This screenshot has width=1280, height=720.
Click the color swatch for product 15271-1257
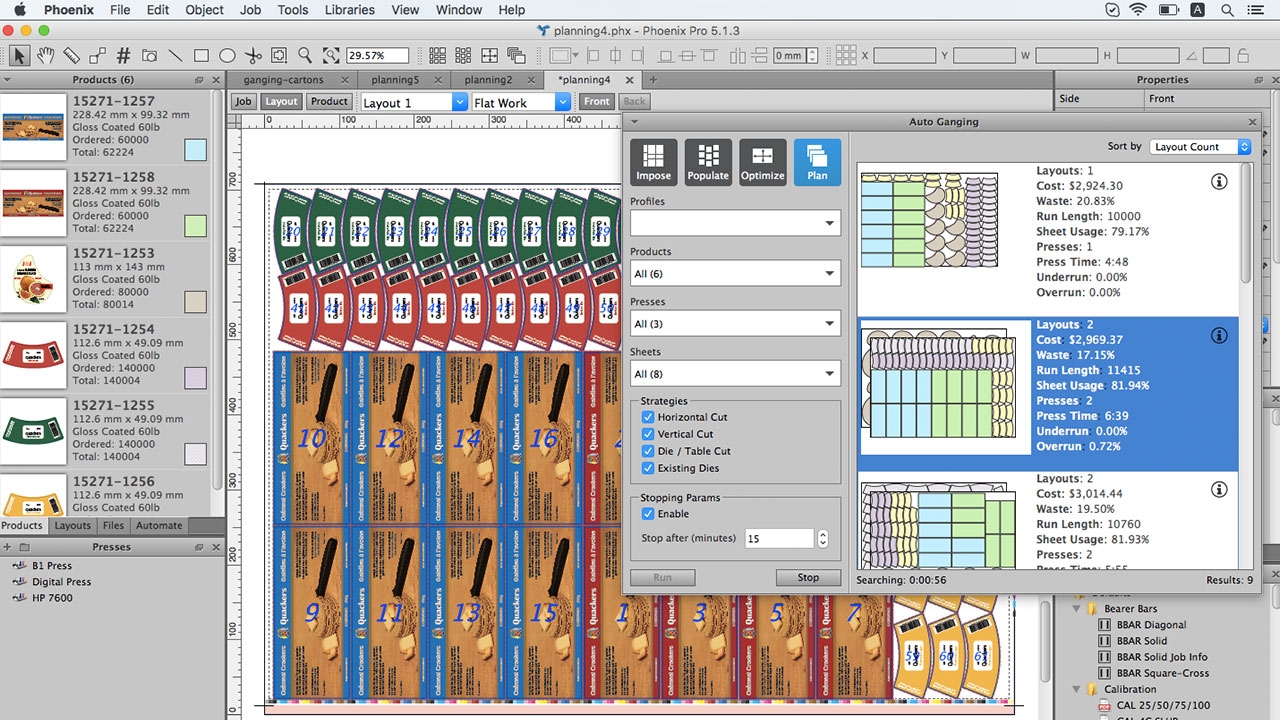click(196, 150)
